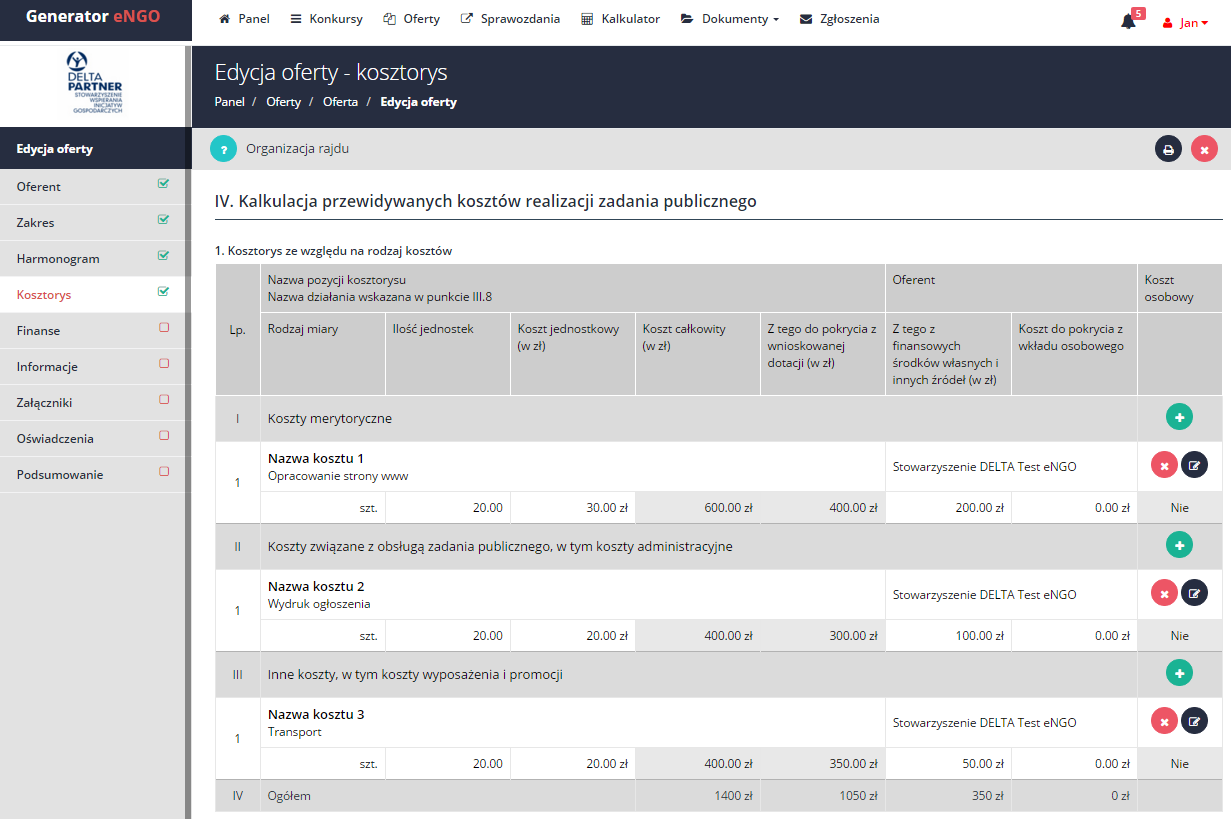This screenshot has width=1231, height=819.
Task: Click Oferty breadcrumb link
Action: pos(284,102)
